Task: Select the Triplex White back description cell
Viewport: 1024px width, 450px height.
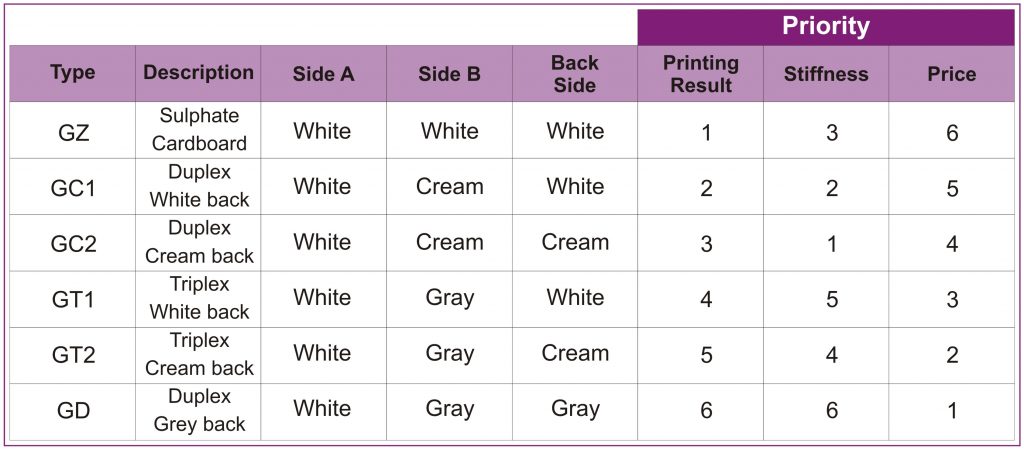Action: pyautogui.click(x=198, y=298)
